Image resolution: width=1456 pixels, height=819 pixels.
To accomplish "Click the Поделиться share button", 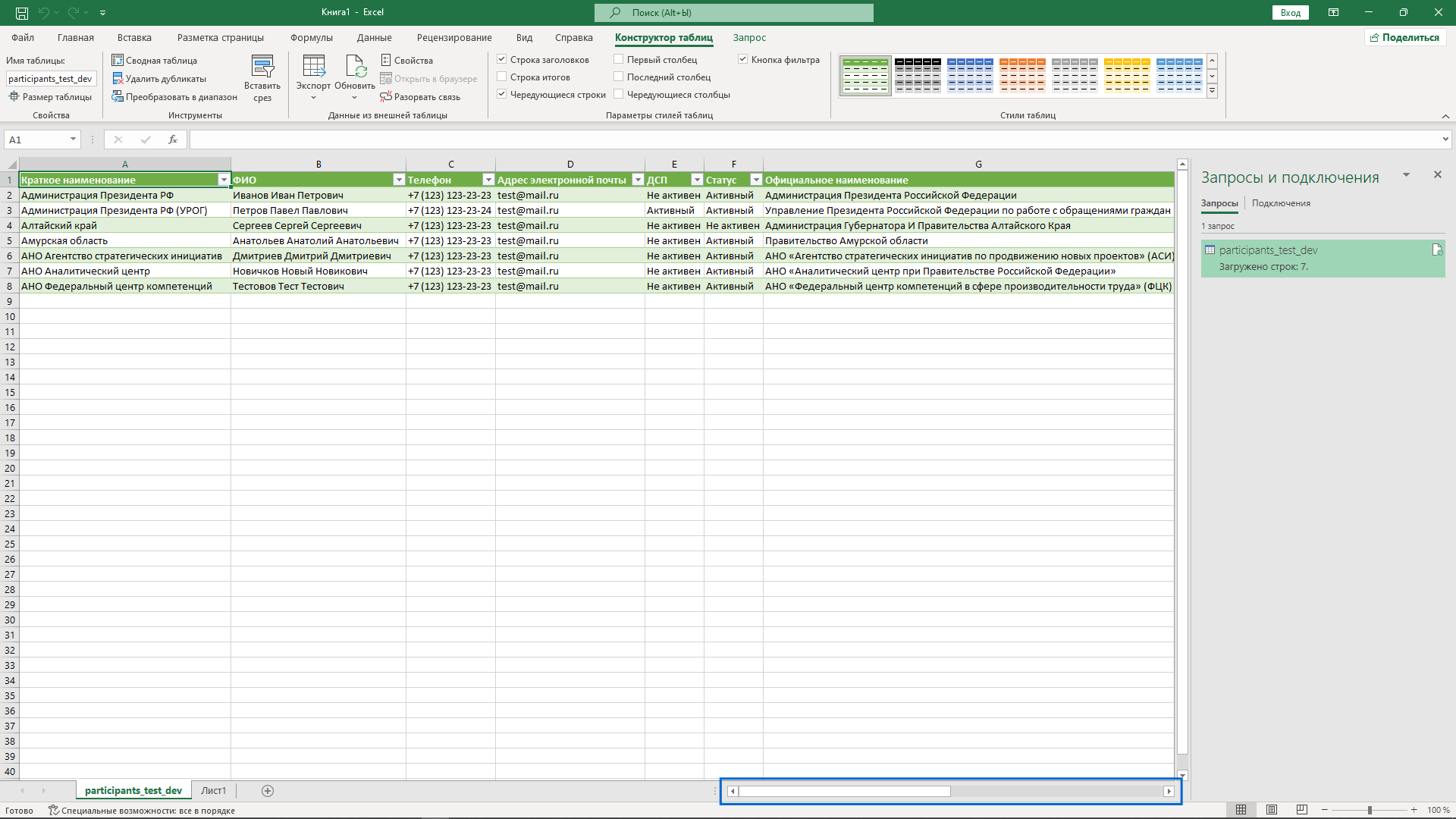I will (1404, 37).
